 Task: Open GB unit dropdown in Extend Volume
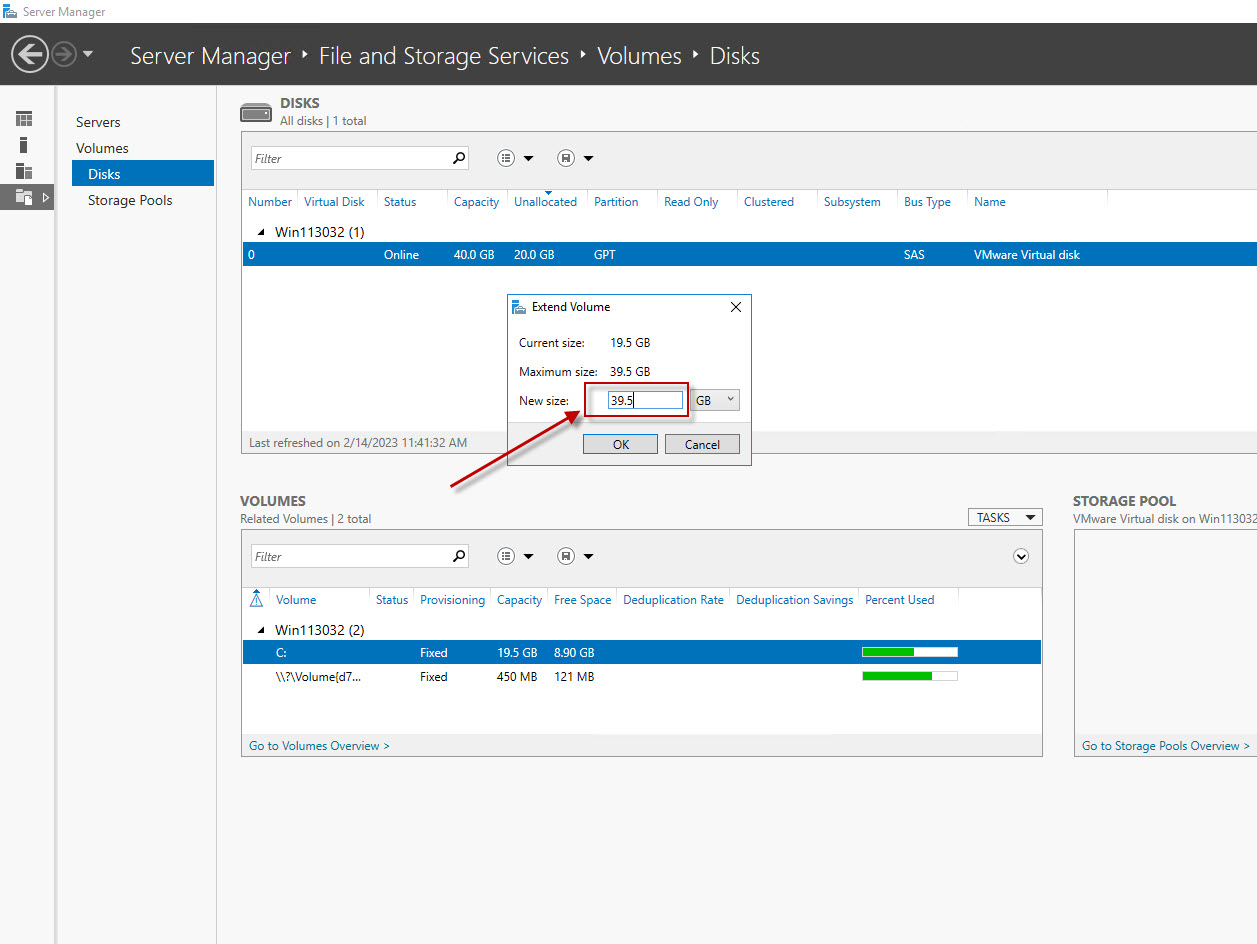coord(715,400)
